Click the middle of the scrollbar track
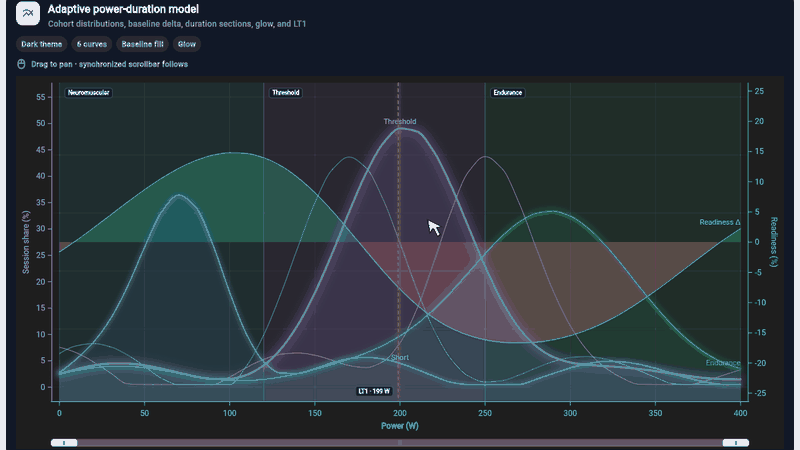The image size is (800, 450). click(400, 443)
